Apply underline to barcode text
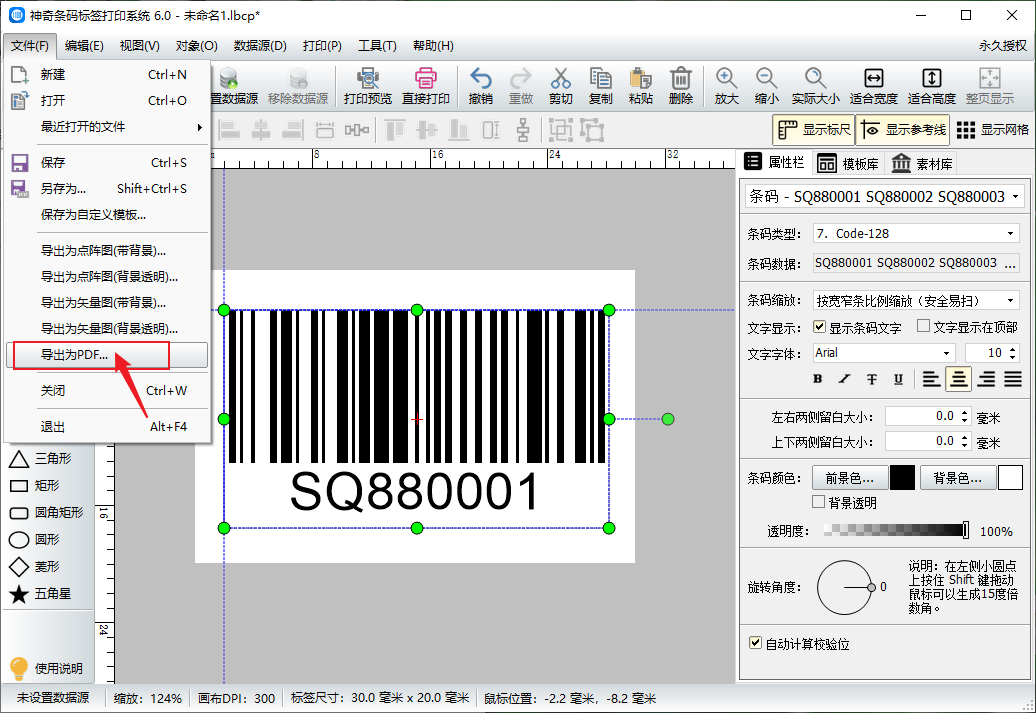Image resolution: width=1036 pixels, height=713 pixels. point(898,379)
